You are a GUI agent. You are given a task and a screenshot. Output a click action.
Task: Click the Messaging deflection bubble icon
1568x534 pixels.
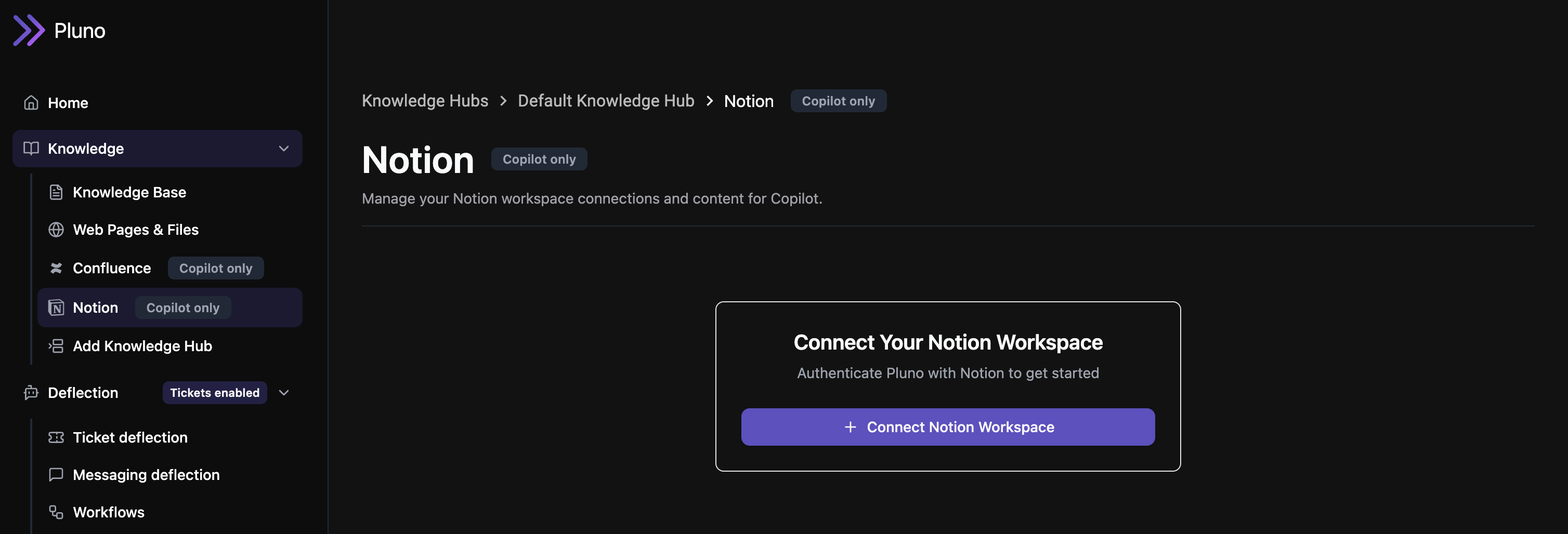56,474
